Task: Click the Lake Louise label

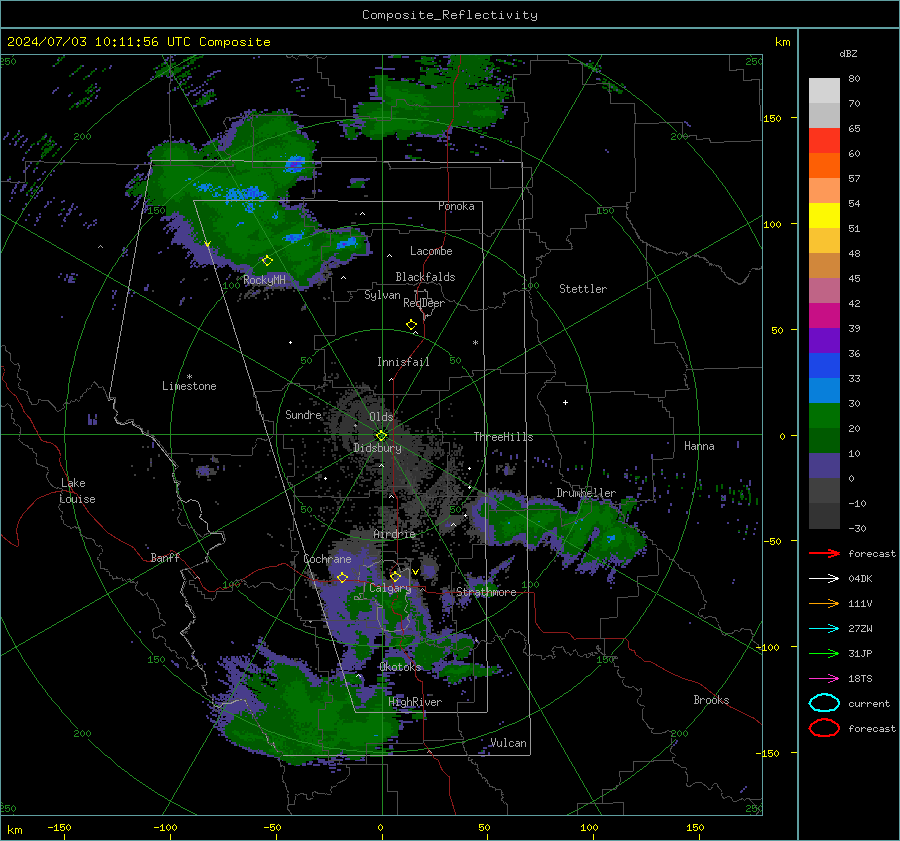Action: tap(78, 491)
